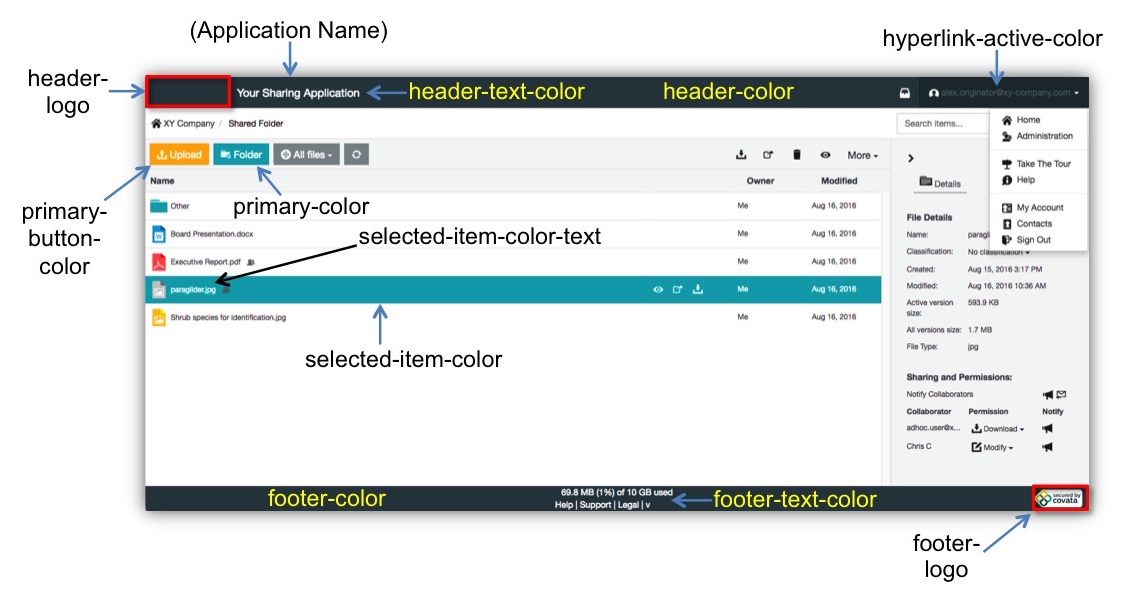Viewport: 1127px width, 604px height.
Task: Toggle the eye preview icon in toolbar
Action: click(826, 155)
